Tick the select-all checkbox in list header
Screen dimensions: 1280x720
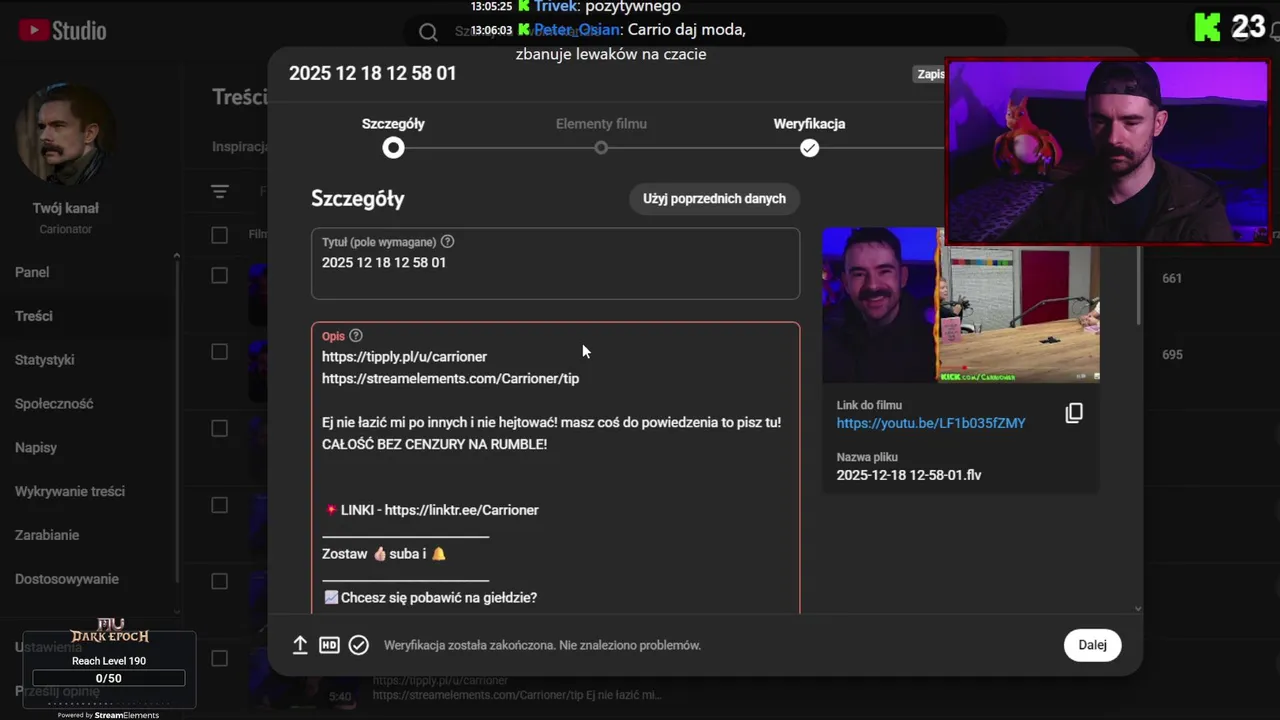[220, 235]
